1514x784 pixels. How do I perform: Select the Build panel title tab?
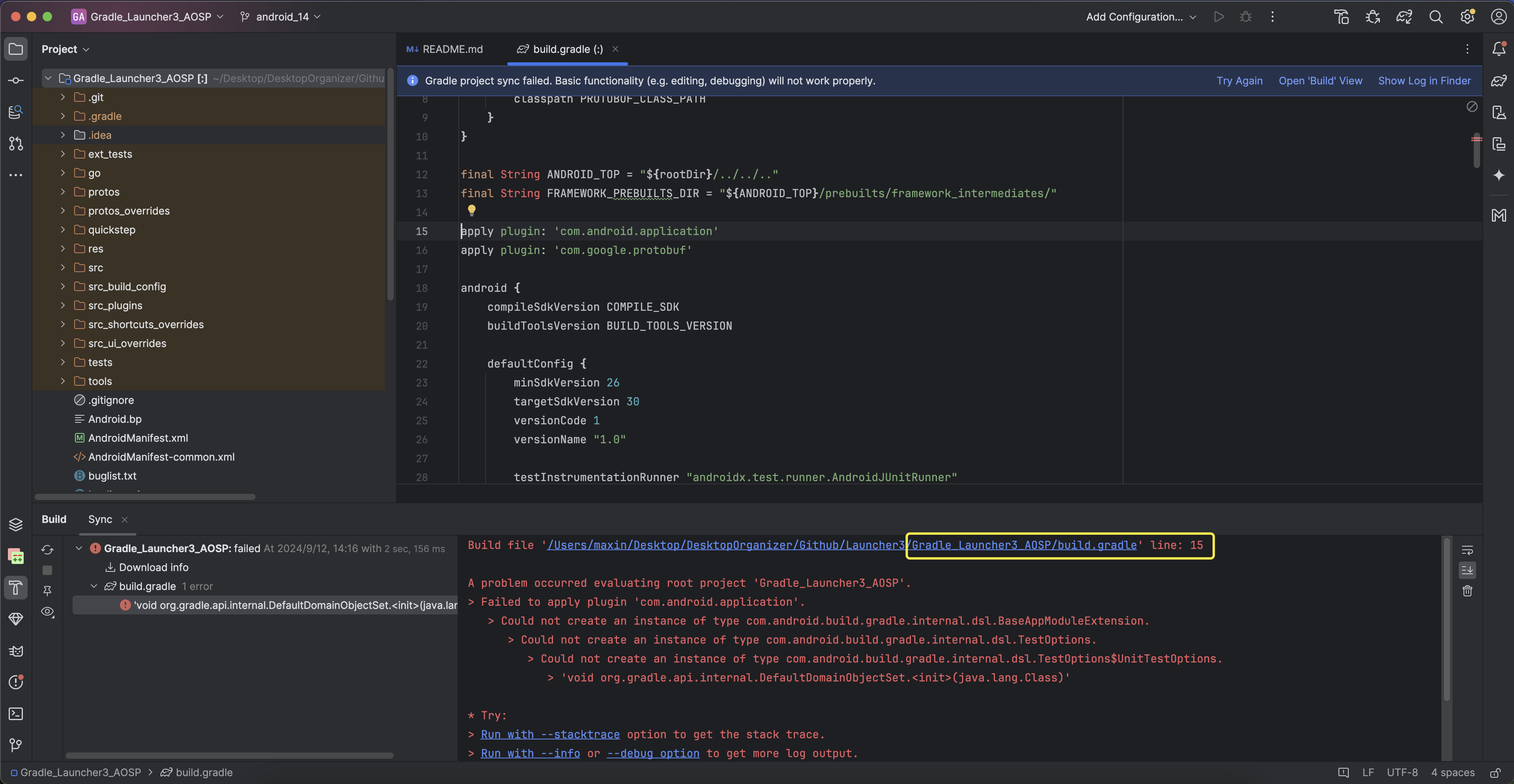54,519
